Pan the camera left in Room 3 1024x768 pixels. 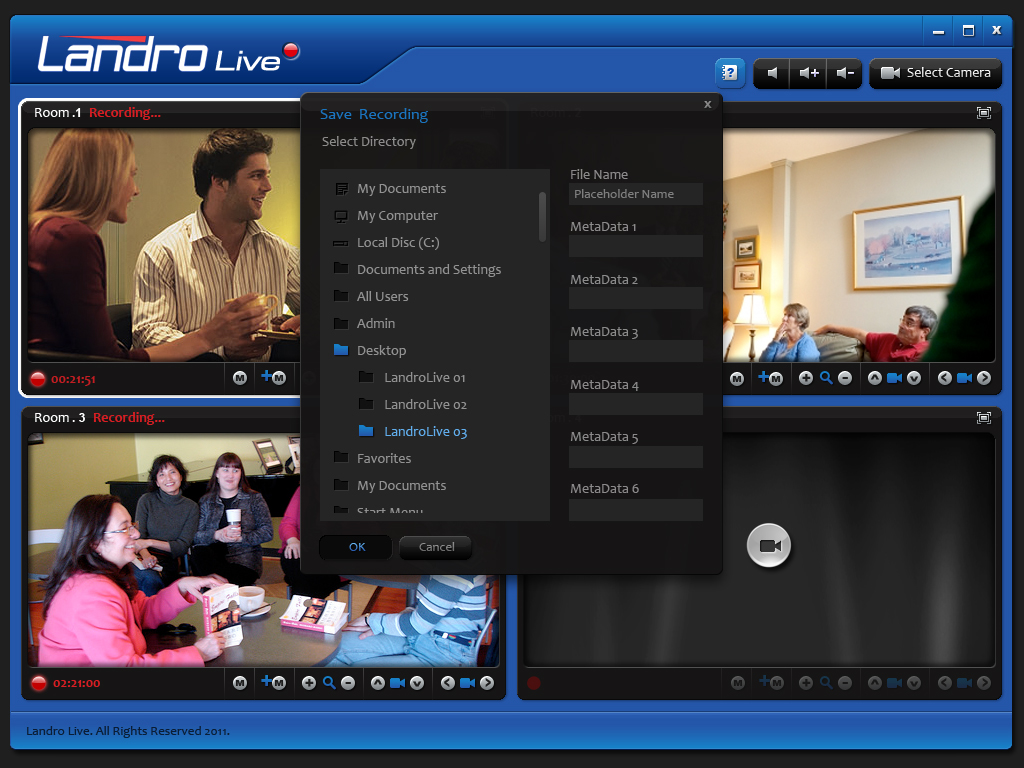pyautogui.click(x=447, y=683)
